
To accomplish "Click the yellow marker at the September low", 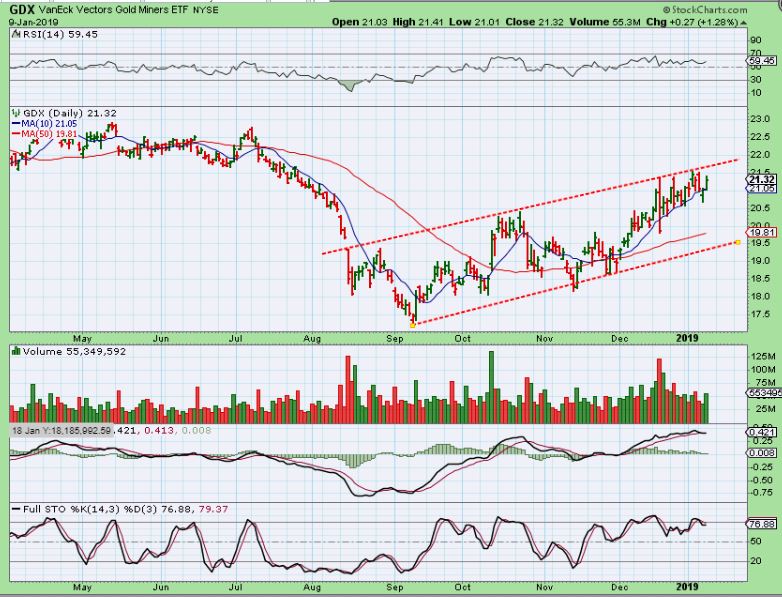I will click(412, 325).
